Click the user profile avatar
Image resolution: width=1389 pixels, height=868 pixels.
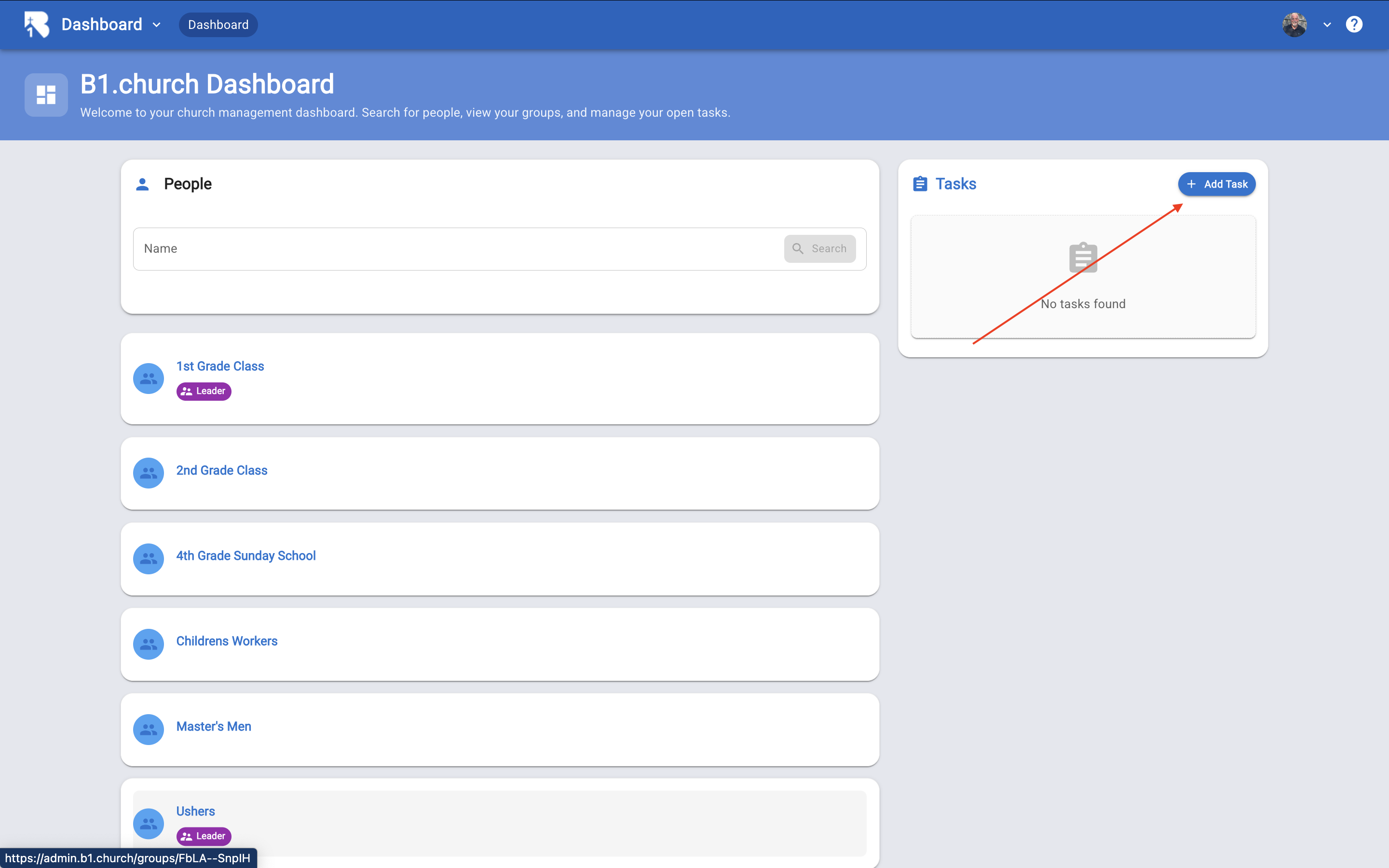point(1294,25)
